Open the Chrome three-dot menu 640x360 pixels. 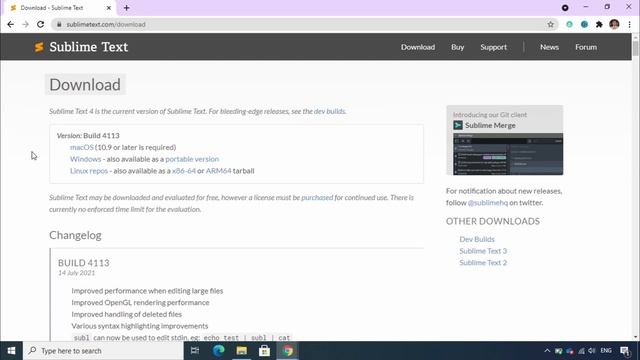[x=629, y=24]
